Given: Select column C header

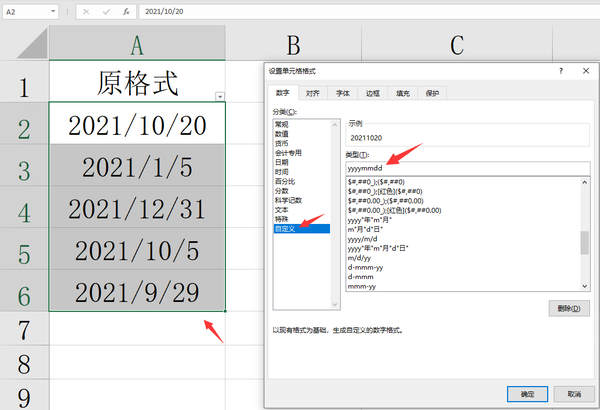Looking at the screenshot, I should point(457,43).
